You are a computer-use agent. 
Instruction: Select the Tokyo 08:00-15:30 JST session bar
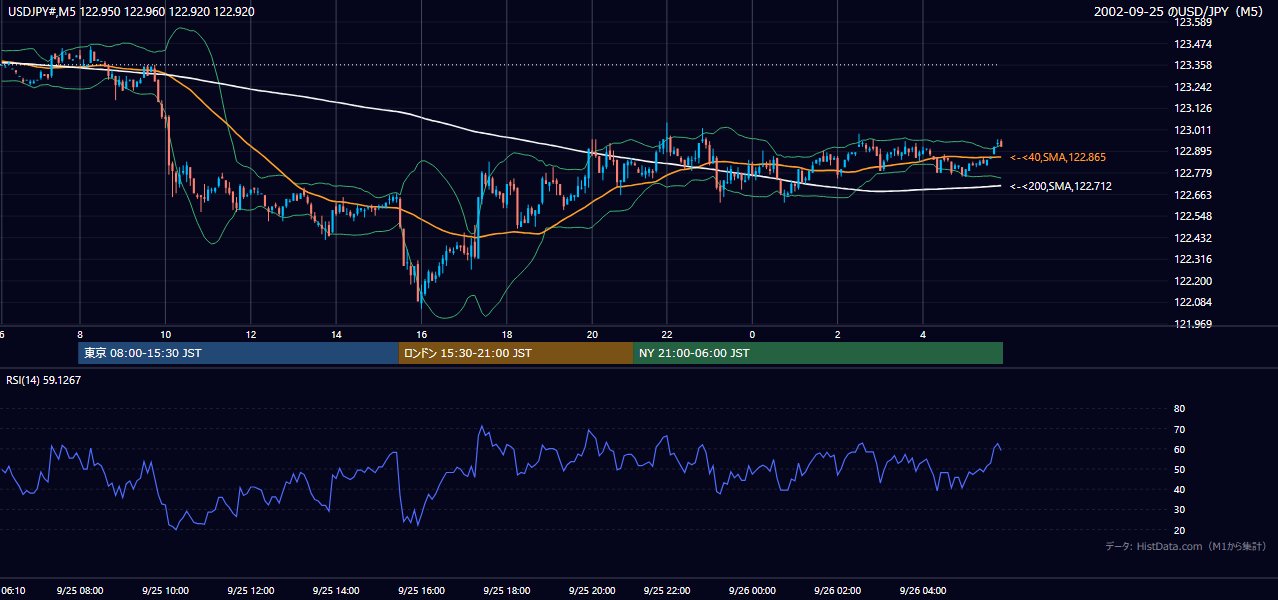click(238, 353)
